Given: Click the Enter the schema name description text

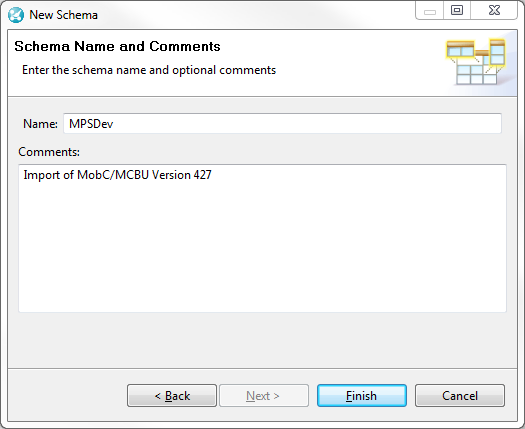Looking at the screenshot, I should point(149,70).
